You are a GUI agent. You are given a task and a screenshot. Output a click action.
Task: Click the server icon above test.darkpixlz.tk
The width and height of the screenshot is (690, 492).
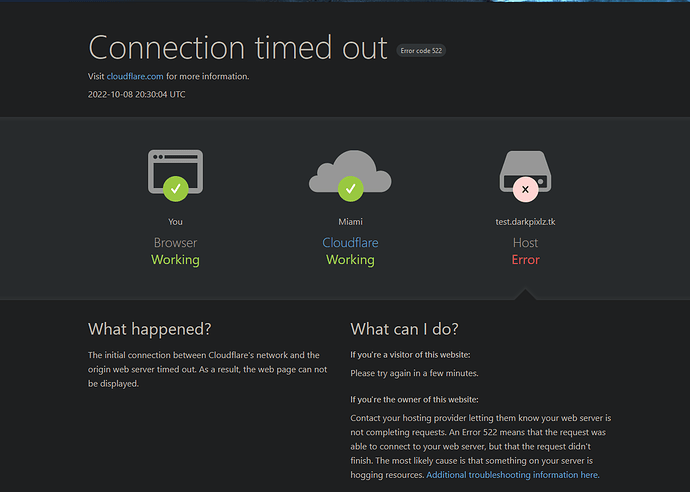pyautogui.click(x=525, y=176)
